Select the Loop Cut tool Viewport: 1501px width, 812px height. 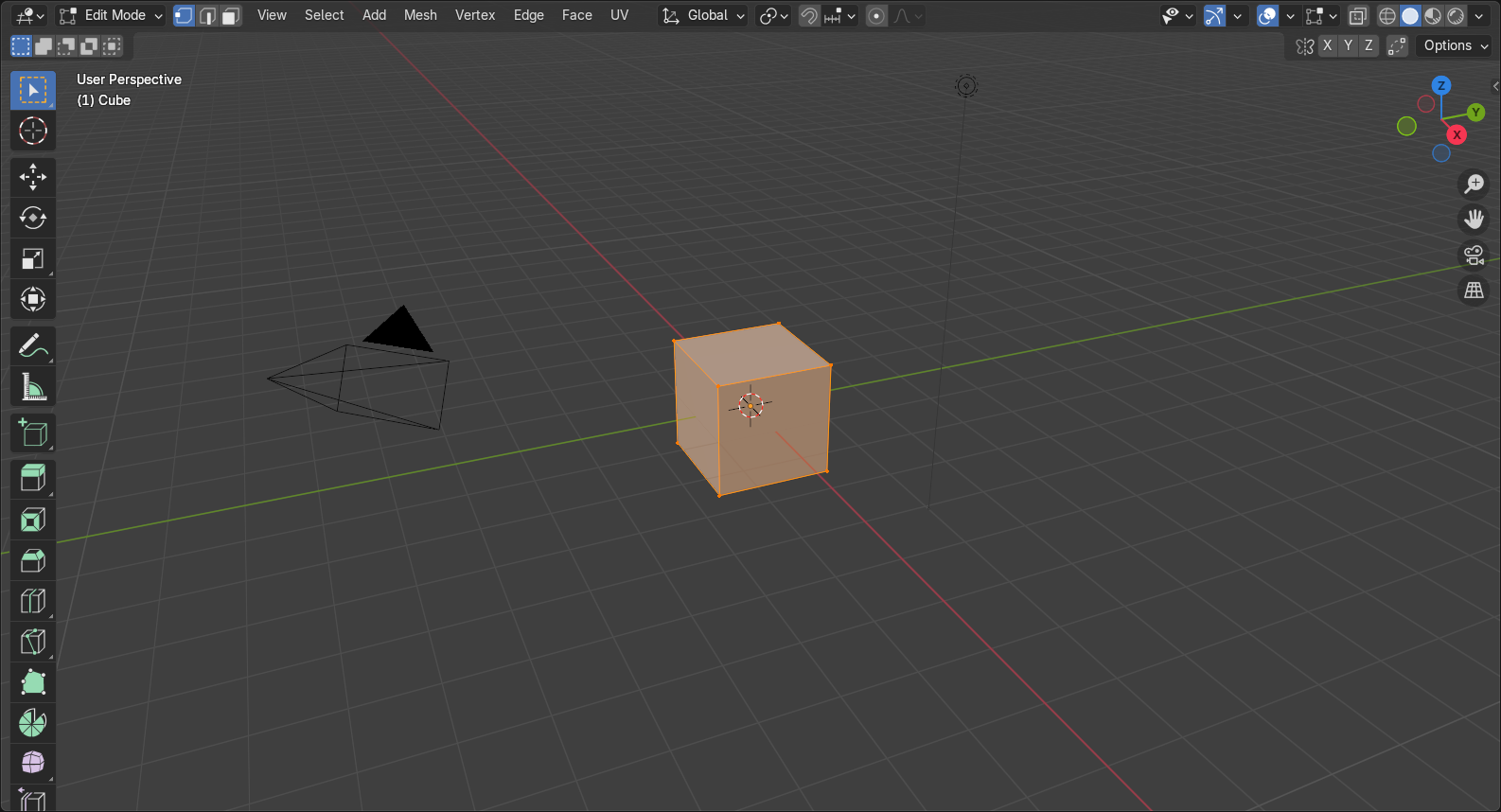tap(33, 601)
